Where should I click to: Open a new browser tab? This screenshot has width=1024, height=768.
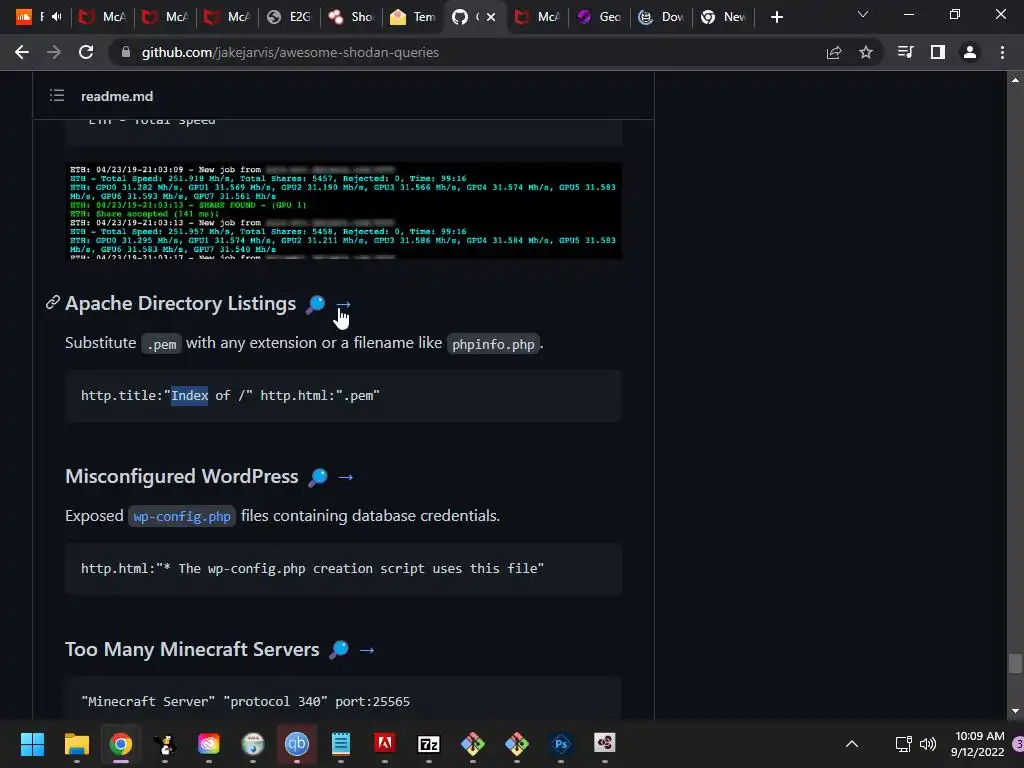coord(776,17)
